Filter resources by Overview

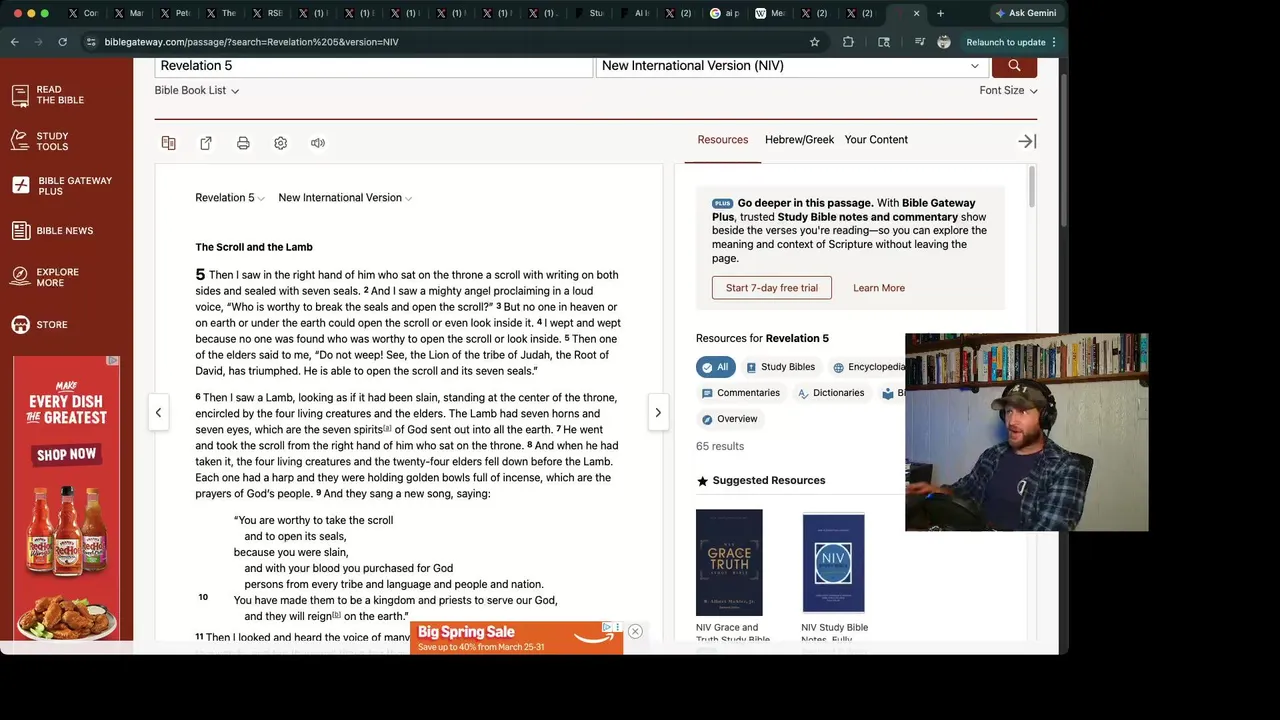coord(729,419)
